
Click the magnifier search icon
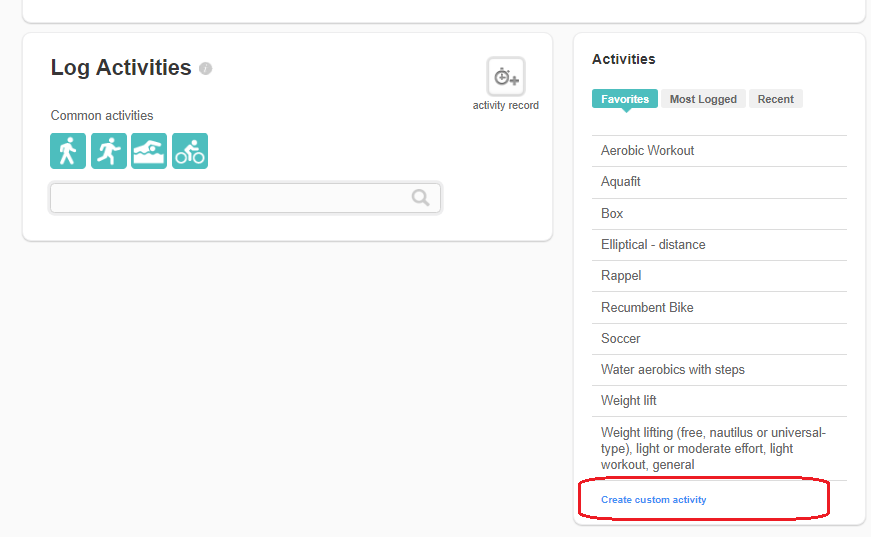[421, 198]
